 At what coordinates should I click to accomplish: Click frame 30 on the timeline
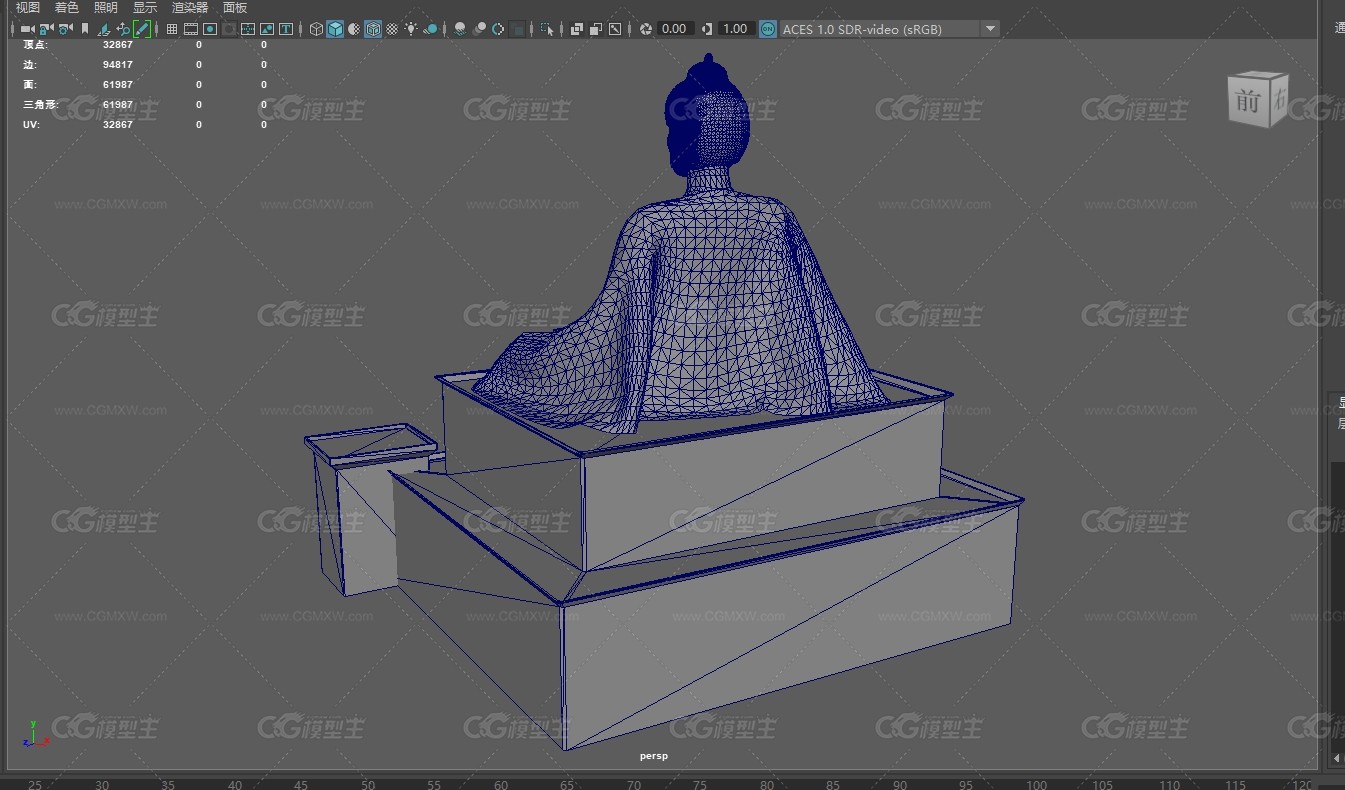pos(101,785)
